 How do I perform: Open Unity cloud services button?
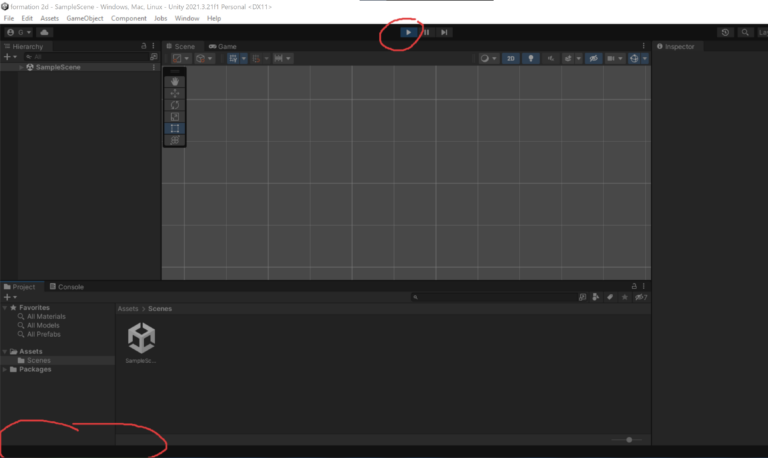coord(45,32)
